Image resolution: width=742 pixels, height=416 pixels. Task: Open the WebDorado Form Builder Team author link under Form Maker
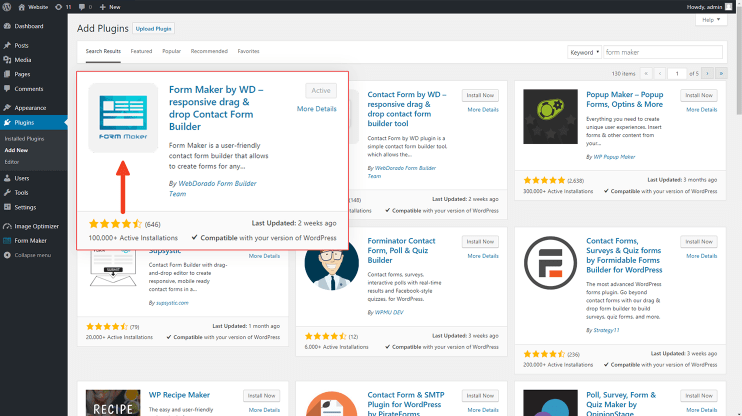[212, 188]
